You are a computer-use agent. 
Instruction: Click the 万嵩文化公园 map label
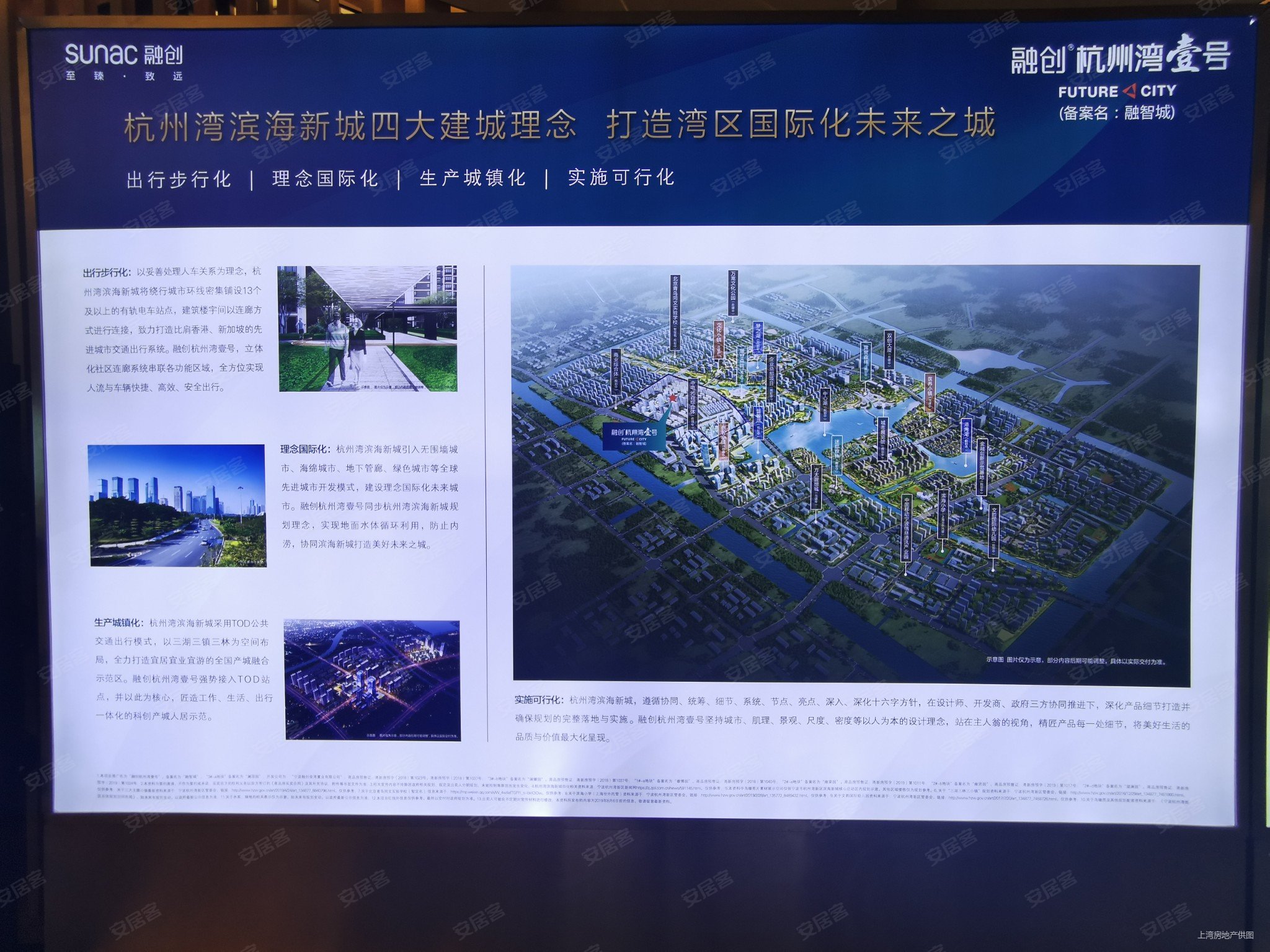733,293
